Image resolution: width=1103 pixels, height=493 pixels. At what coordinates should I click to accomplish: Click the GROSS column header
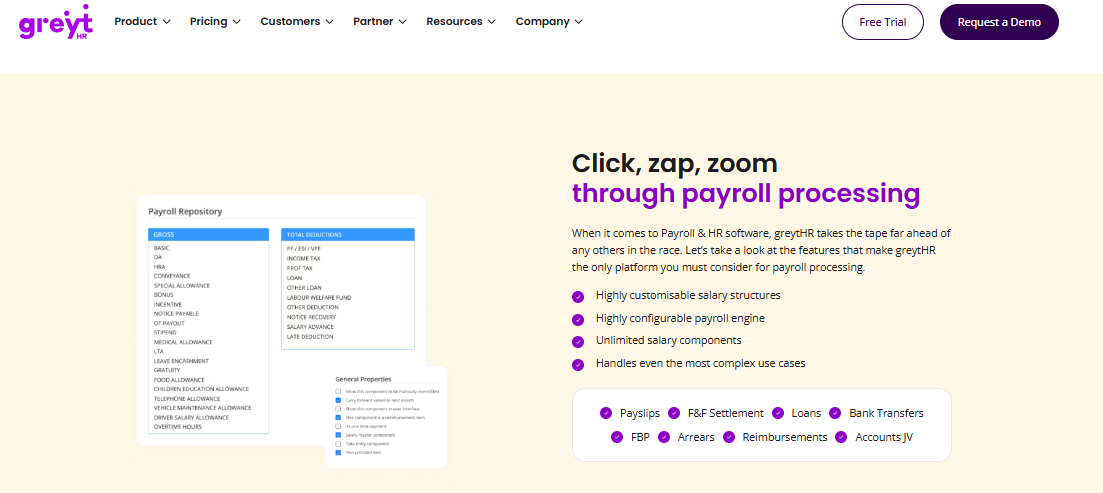coord(208,234)
